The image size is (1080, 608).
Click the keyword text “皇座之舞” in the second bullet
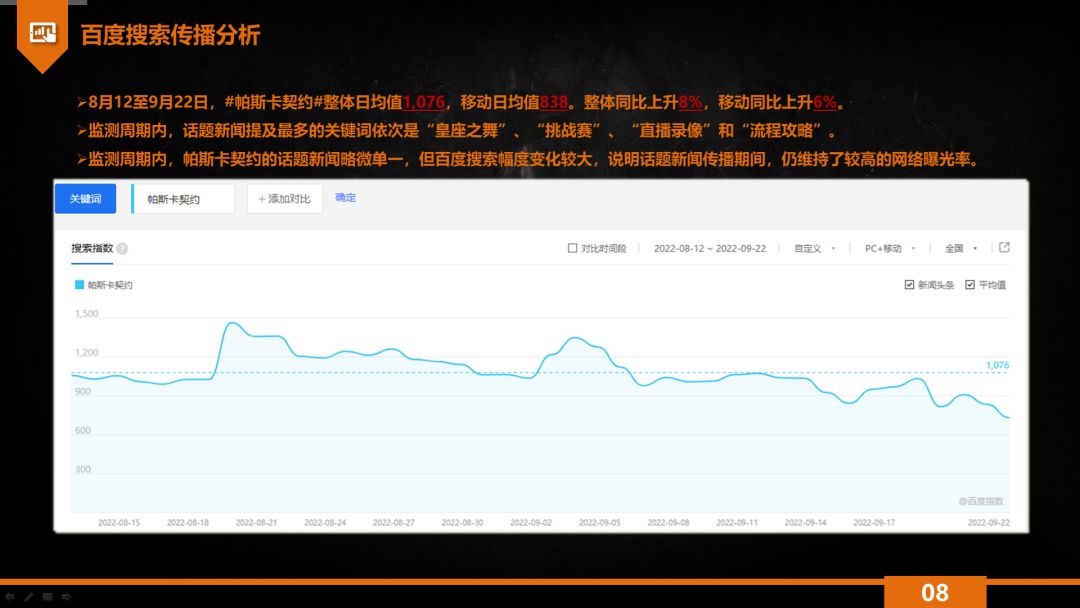click(x=466, y=131)
